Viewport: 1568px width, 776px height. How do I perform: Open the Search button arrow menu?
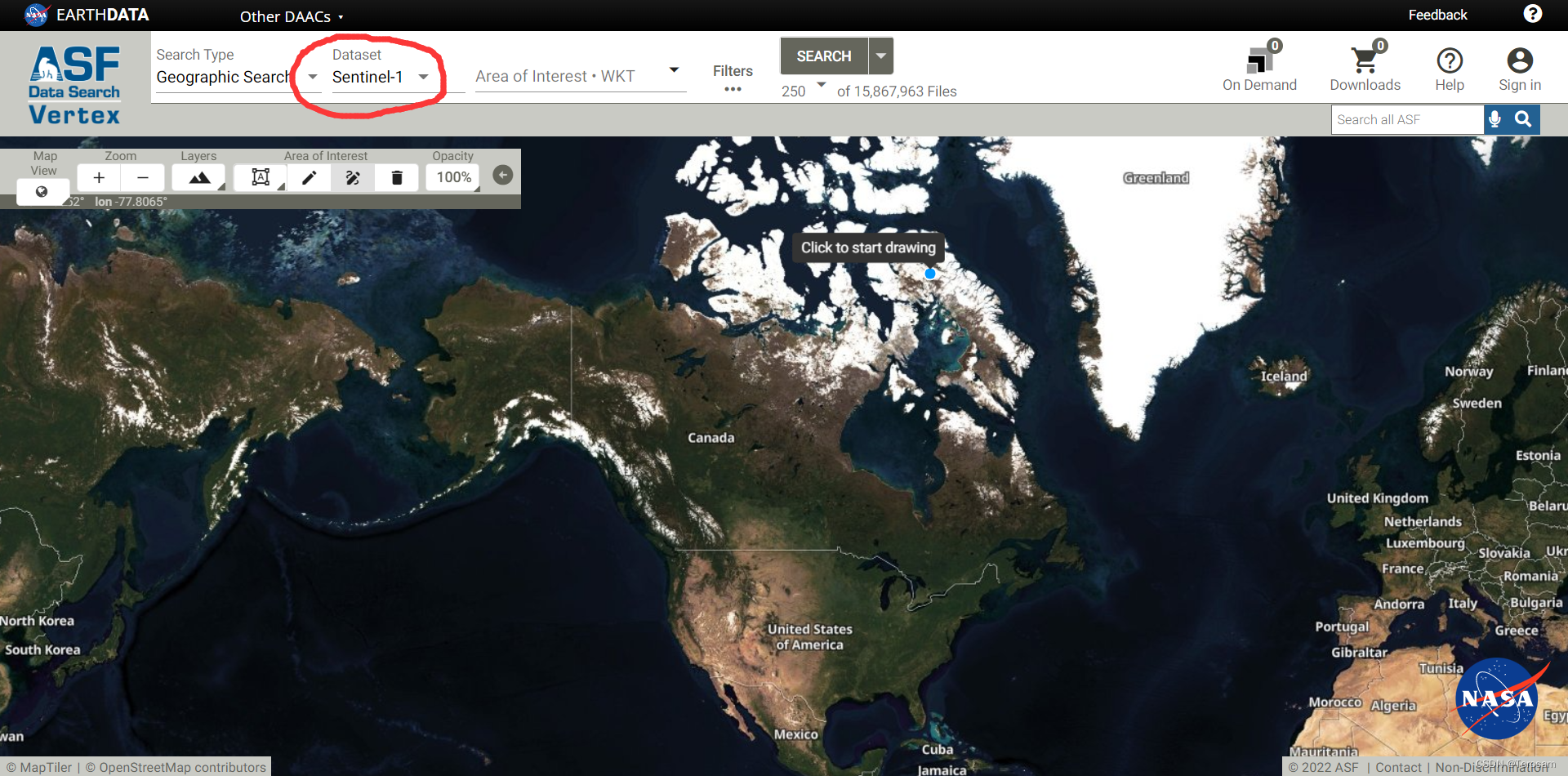point(880,56)
